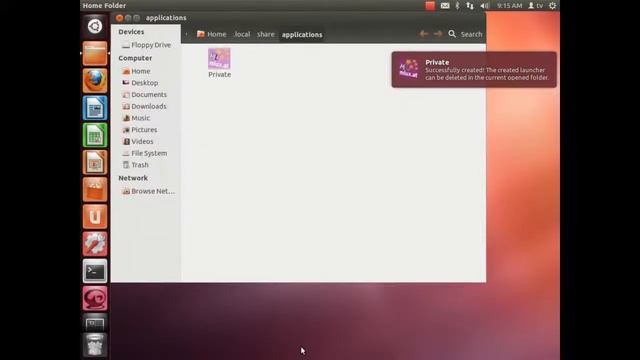Navigate to .local in the path bar
The width and height of the screenshot is (640, 360).
[x=242, y=34]
